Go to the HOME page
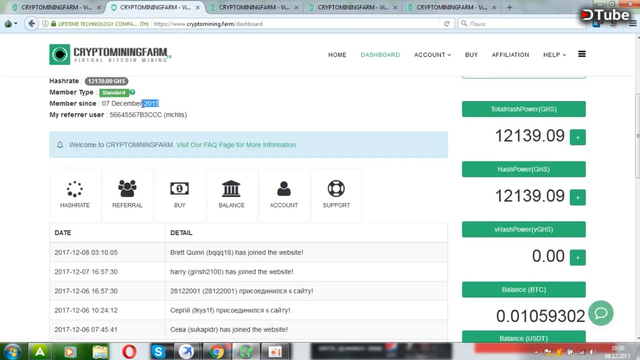640x360 pixels. (x=337, y=55)
